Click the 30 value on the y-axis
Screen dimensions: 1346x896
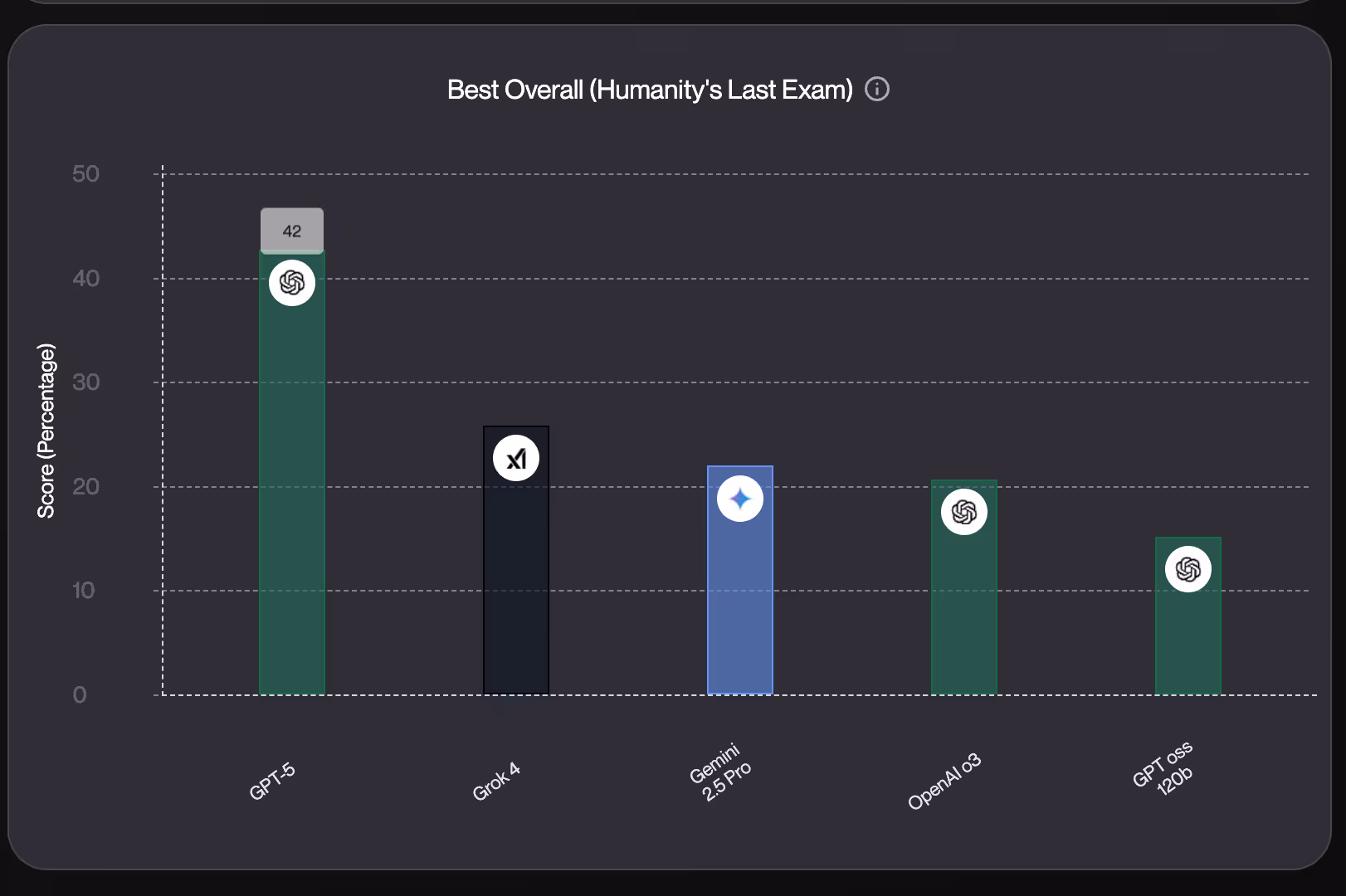85,382
